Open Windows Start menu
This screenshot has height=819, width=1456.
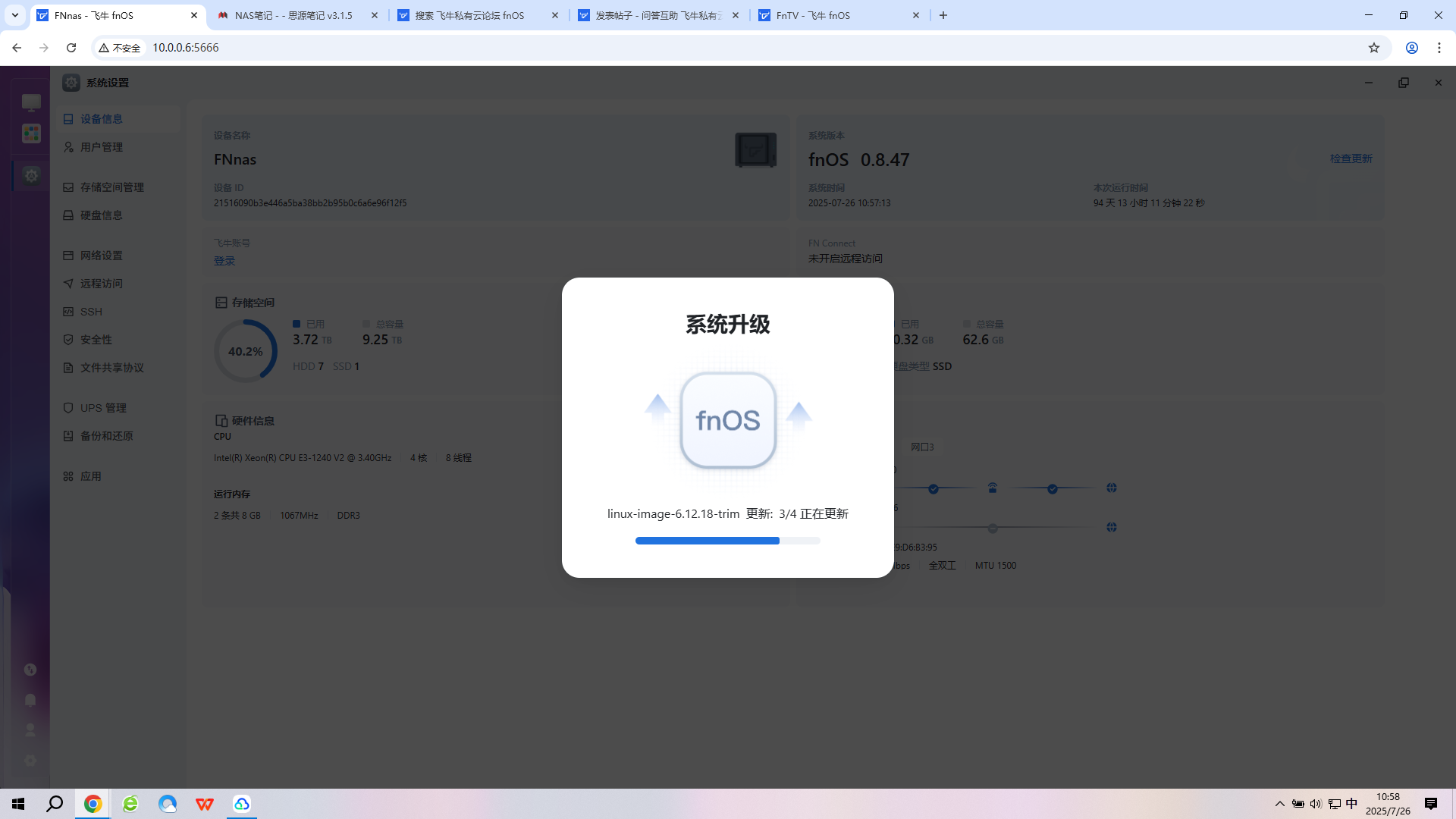18,804
